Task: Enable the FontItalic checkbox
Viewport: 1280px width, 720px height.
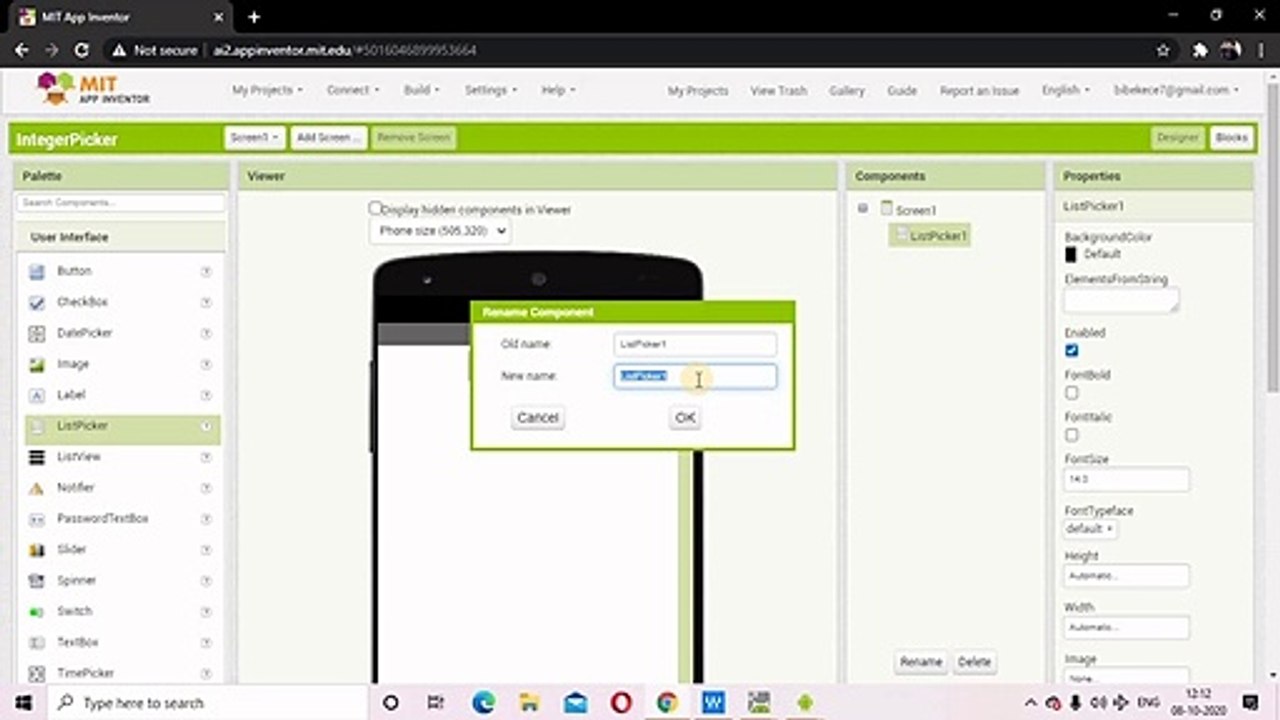Action: 1071,435
